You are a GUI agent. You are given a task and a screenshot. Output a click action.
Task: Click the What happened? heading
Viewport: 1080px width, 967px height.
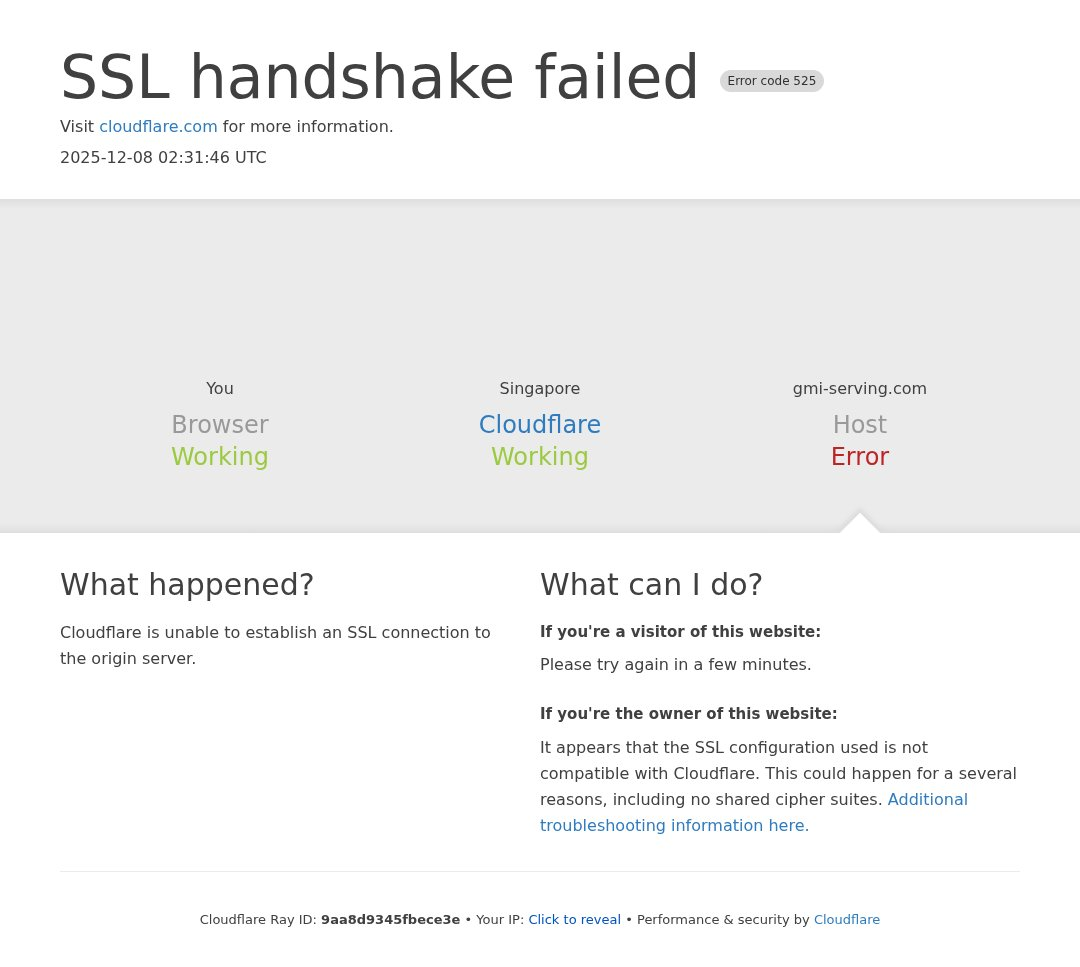(187, 584)
